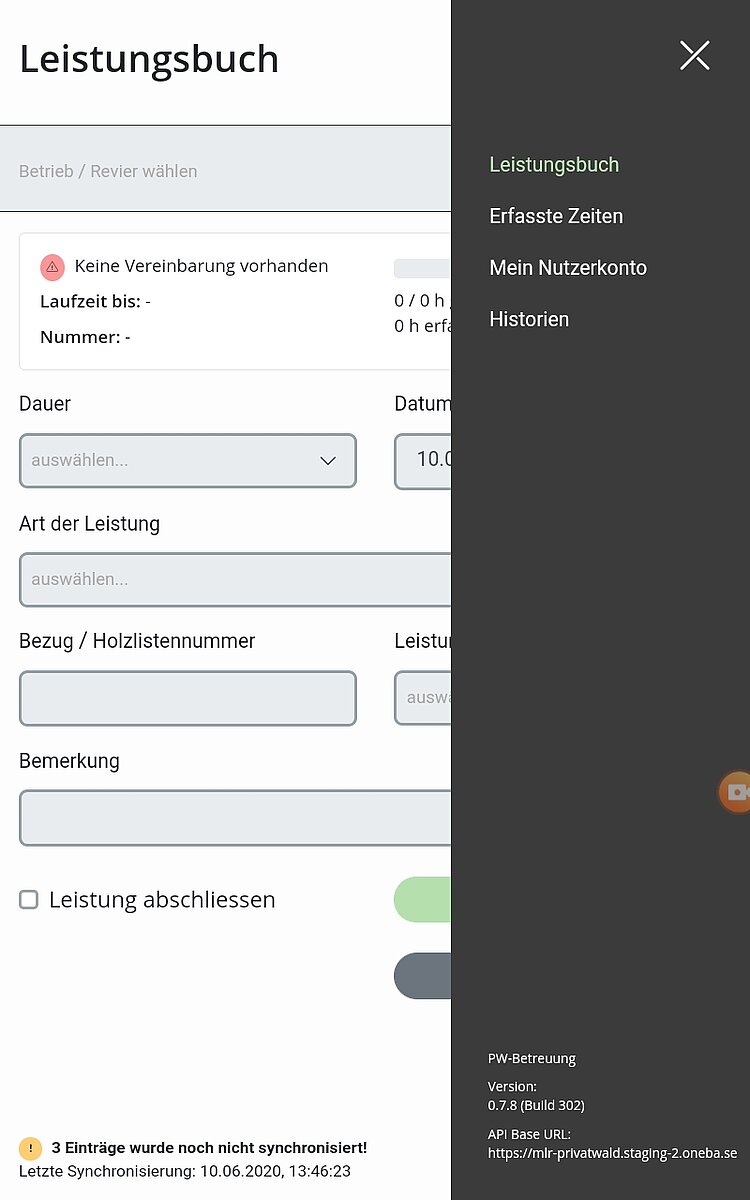This screenshot has height=1200, width=750.
Task: Select Historien in the side menu
Action: (529, 320)
